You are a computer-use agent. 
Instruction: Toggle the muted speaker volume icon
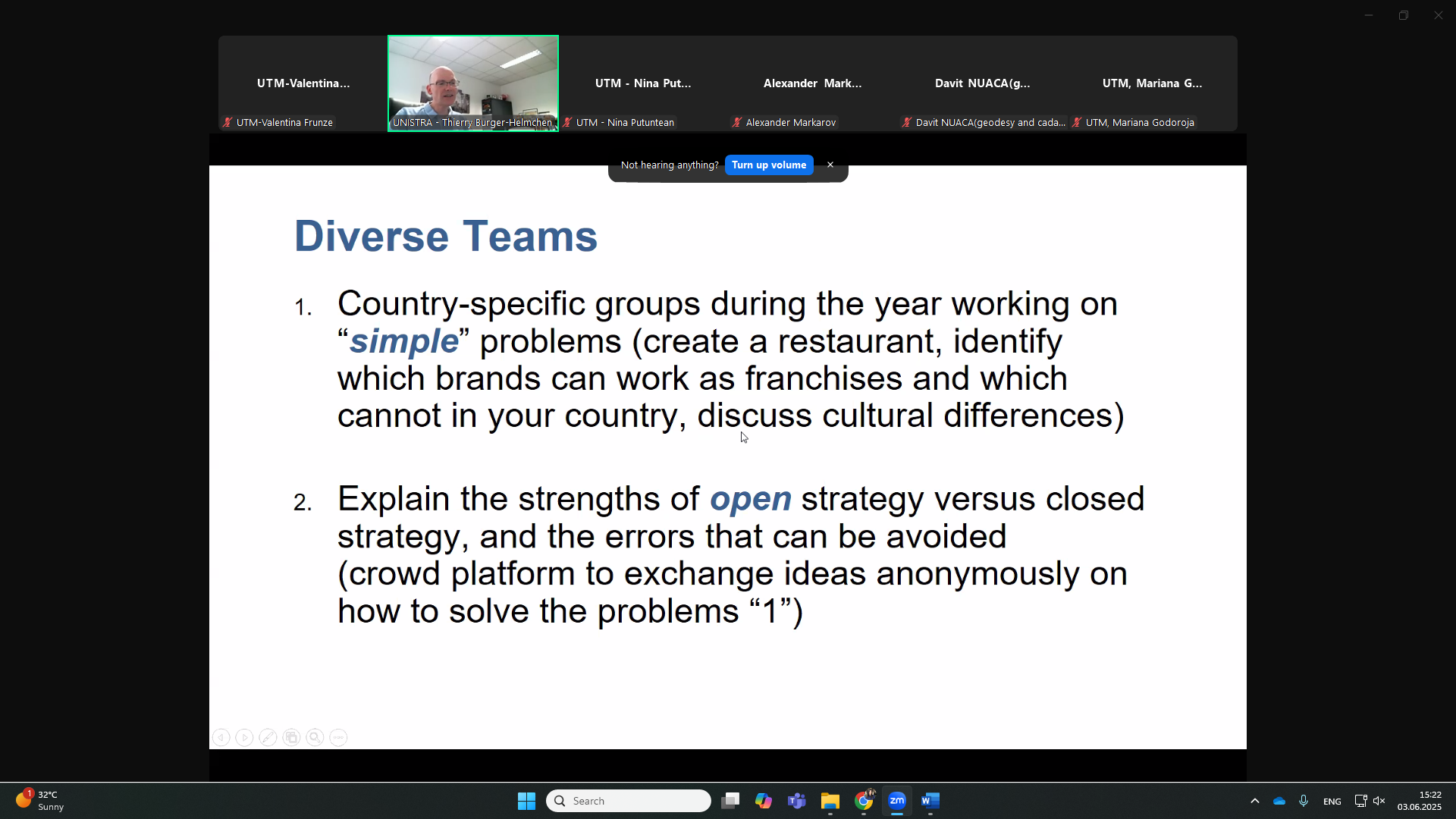1379,801
